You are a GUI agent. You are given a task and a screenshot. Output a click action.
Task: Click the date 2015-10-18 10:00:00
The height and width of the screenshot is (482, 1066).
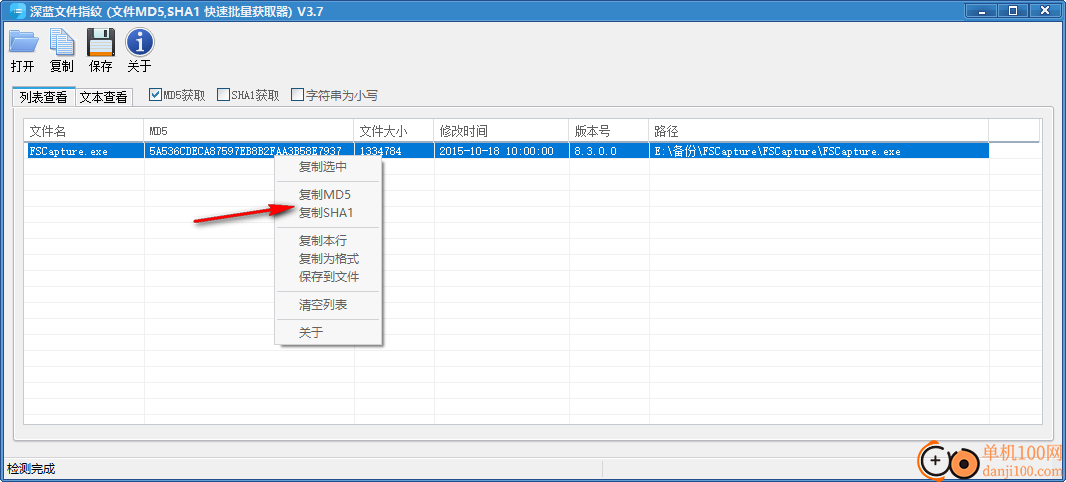click(x=496, y=152)
